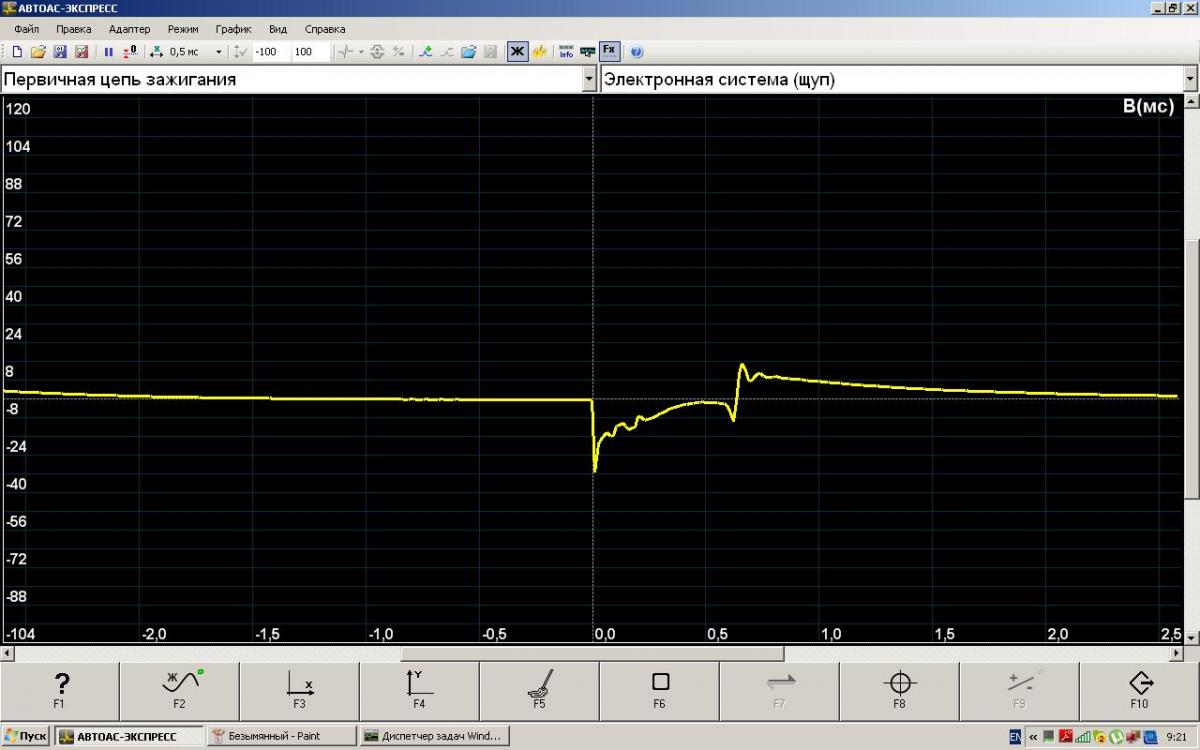Open the Адаптер menu

pos(129,29)
